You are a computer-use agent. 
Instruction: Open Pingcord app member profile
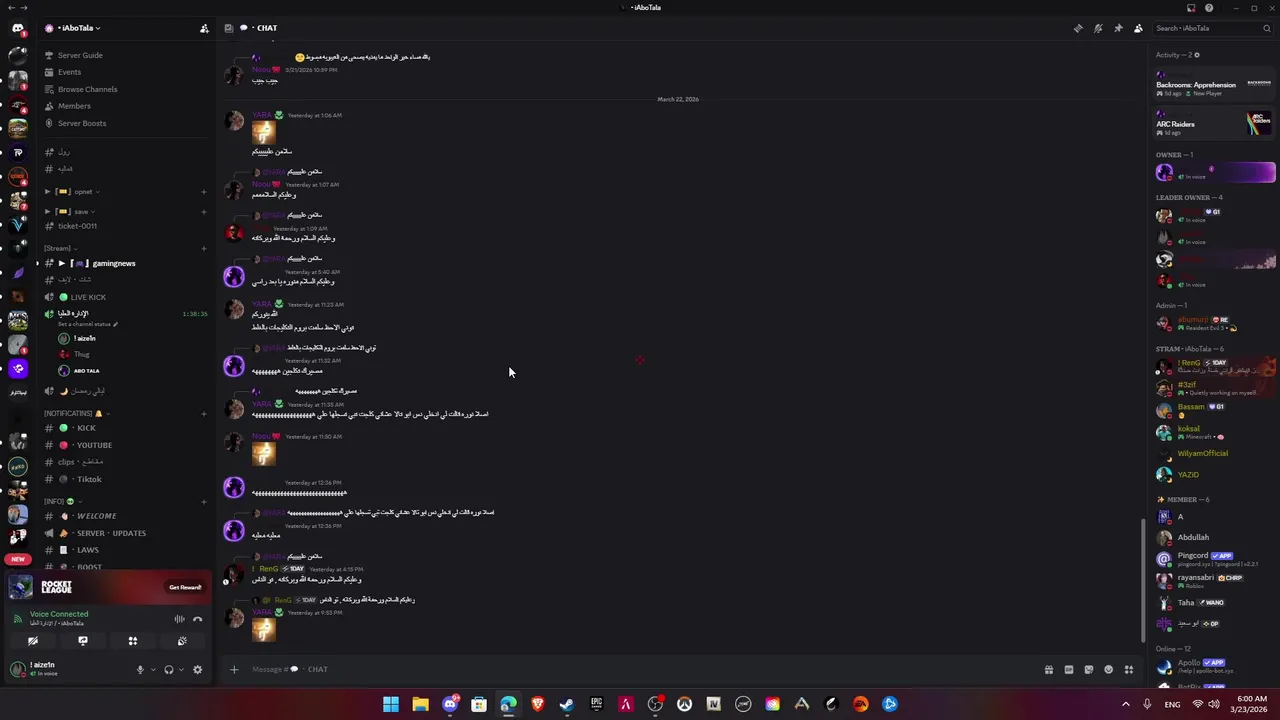[1213, 558]
